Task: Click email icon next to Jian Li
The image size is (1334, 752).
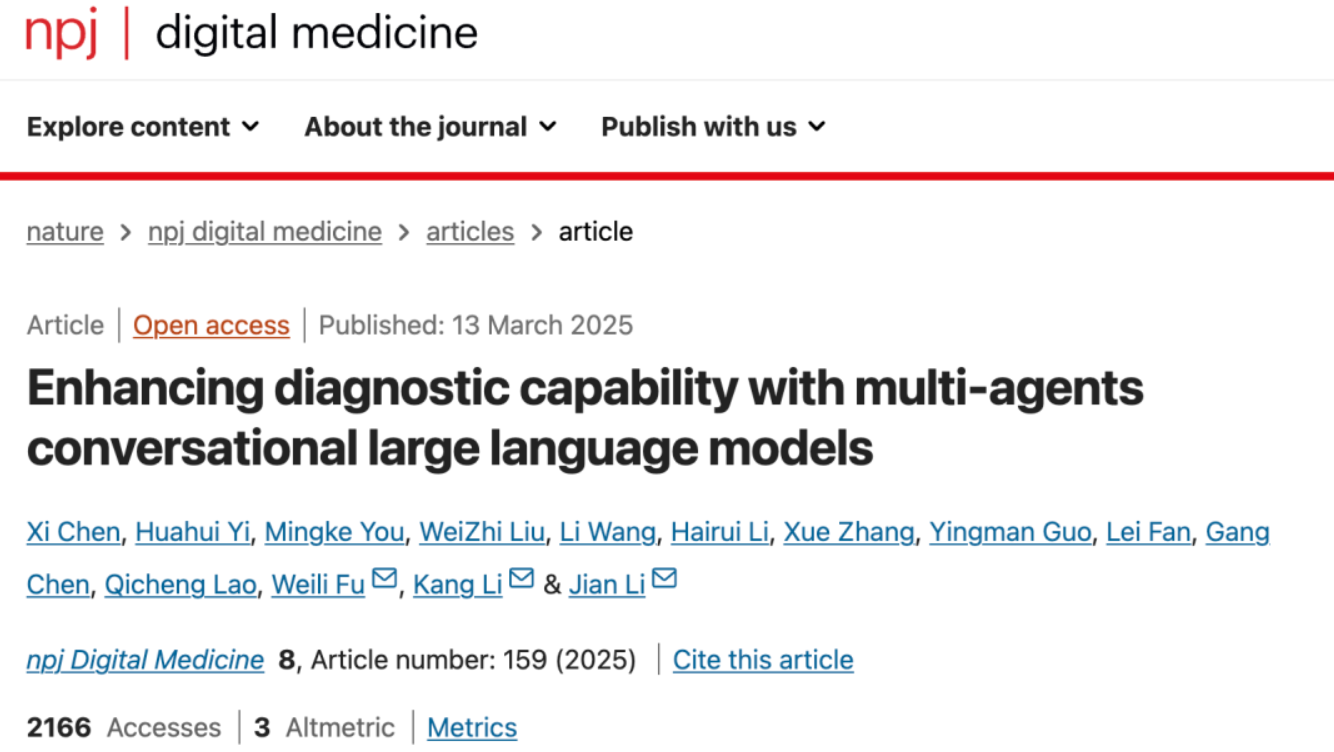Action: point(664,579)
